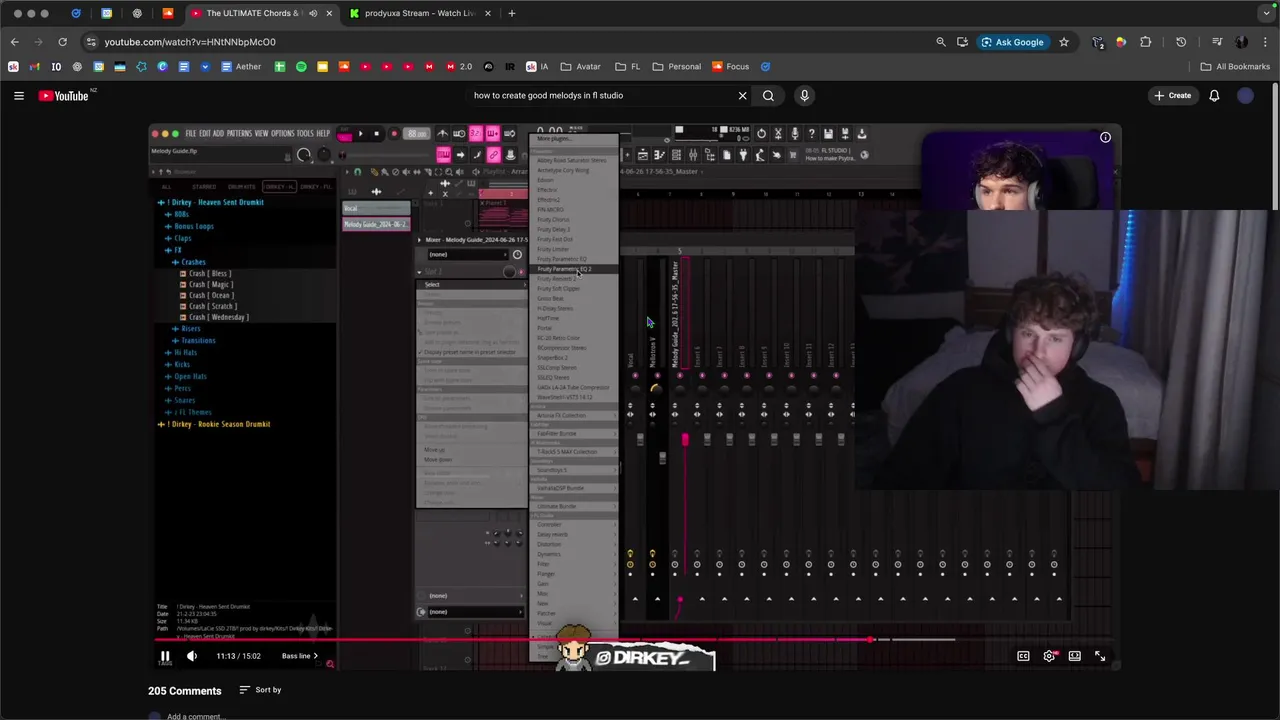Open FL Studio FILE menu
This screenshot has height=720, width=1280.
[x=191, y=133]
